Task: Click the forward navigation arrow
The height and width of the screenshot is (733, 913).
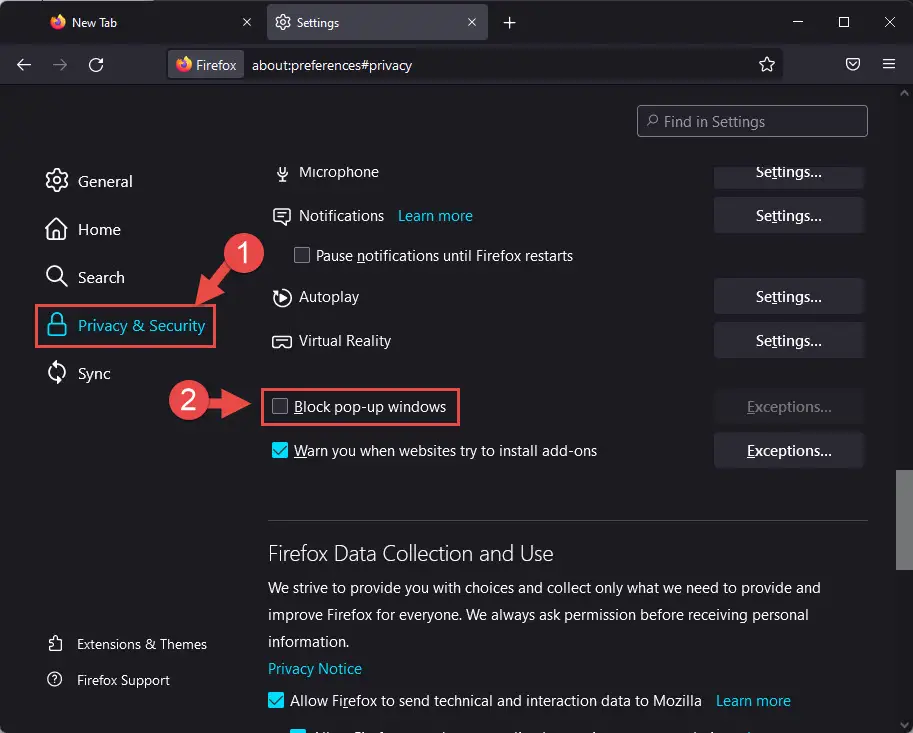Action: (60, 65)
